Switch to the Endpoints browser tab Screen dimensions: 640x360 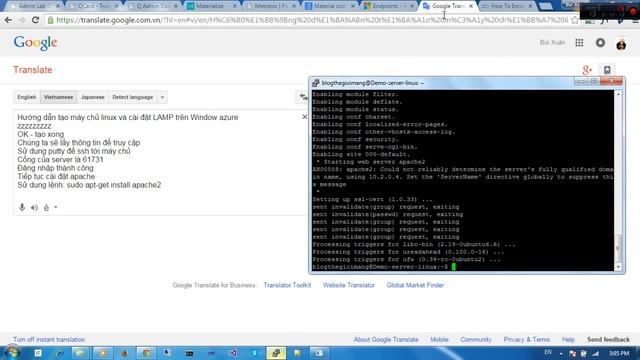tap(389, 6)
